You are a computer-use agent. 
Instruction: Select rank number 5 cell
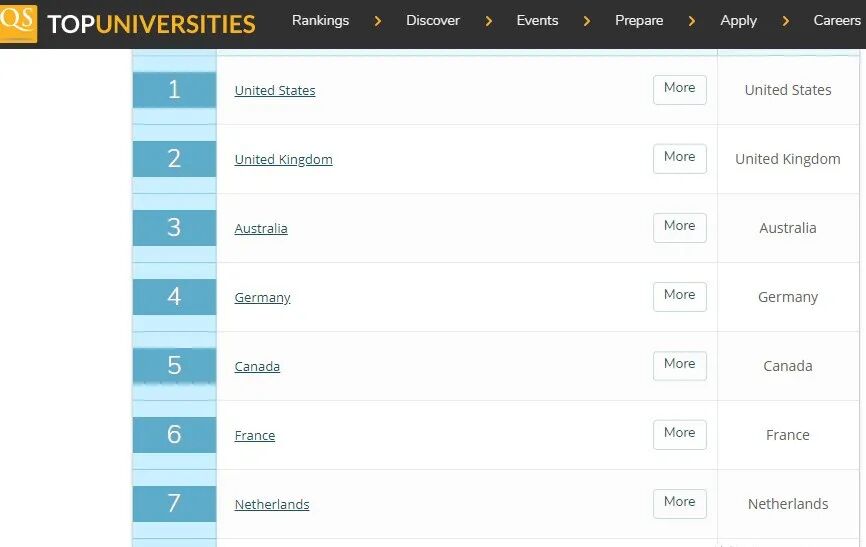click(174, 366)
